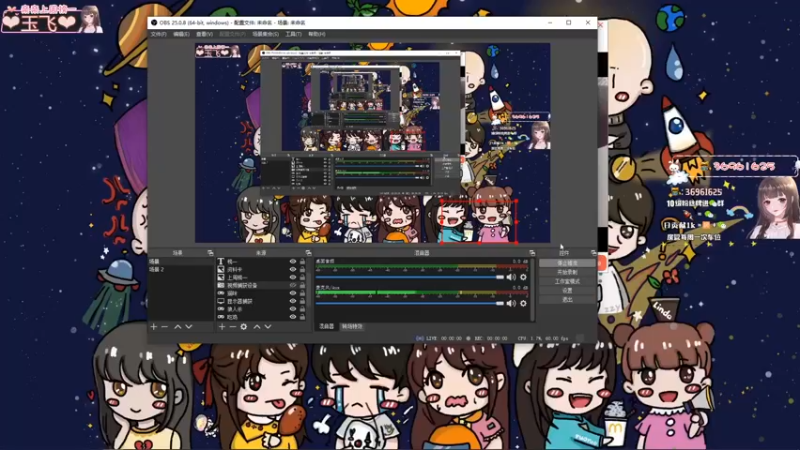
Task: Open 设置 from the controls panel
Action: pos(567,291)
